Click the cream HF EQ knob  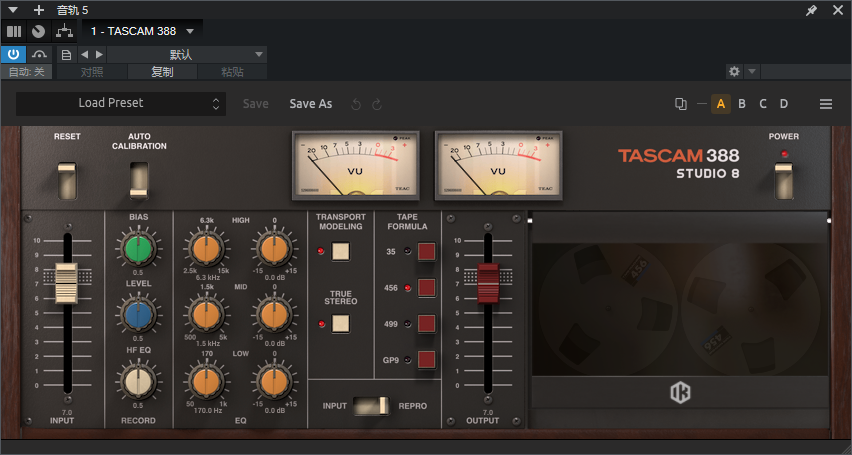(x=138, y=382)
